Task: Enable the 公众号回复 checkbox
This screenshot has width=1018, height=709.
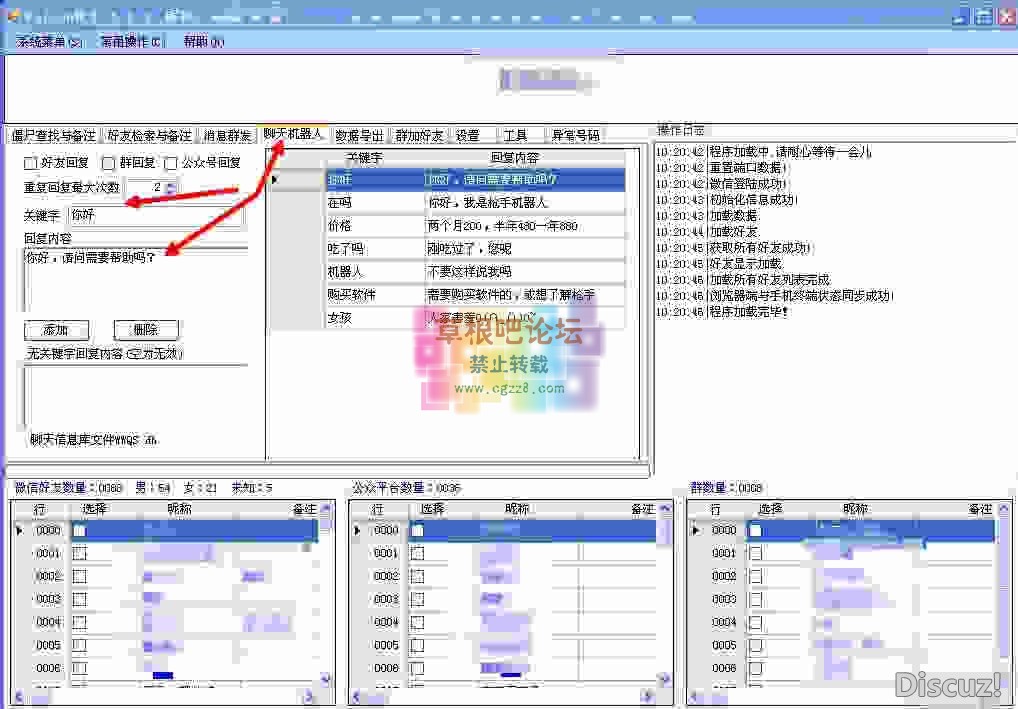Action: pyautogui.click(x=170, y=164)
